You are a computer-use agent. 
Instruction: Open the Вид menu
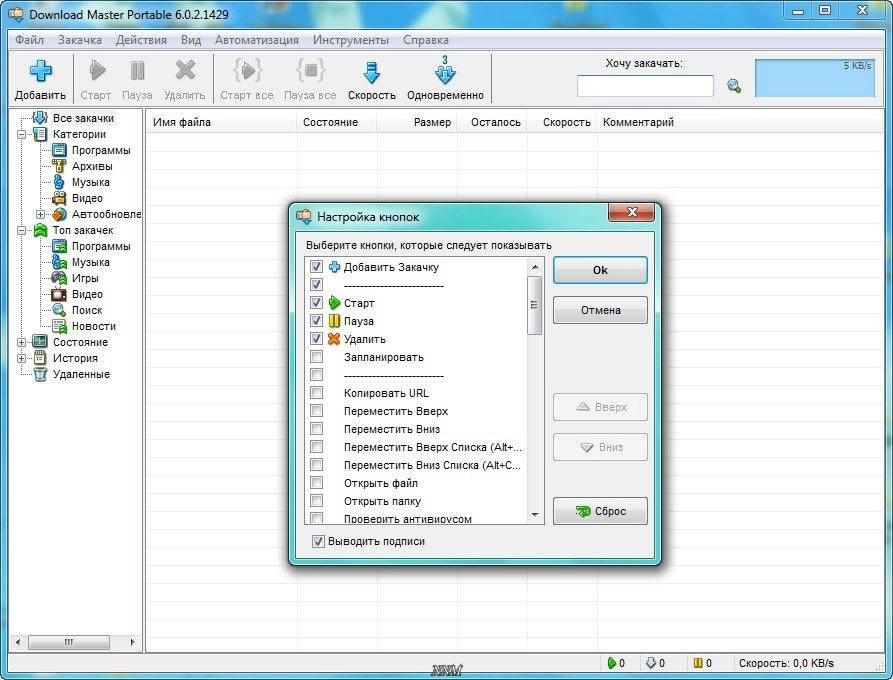point(191,40)
